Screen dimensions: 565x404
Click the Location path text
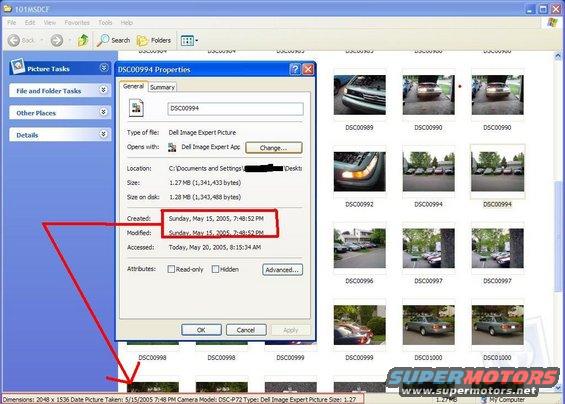coord(235,168)
